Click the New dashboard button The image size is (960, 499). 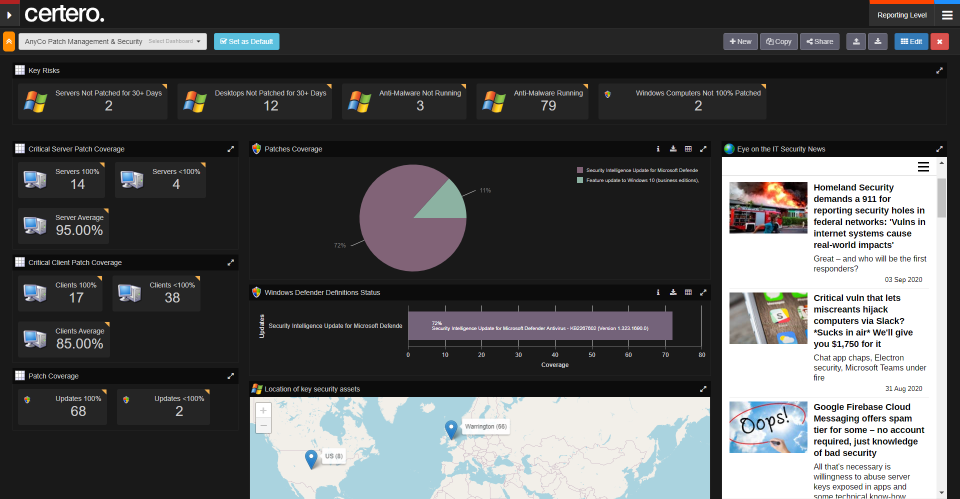coord(740,41)
